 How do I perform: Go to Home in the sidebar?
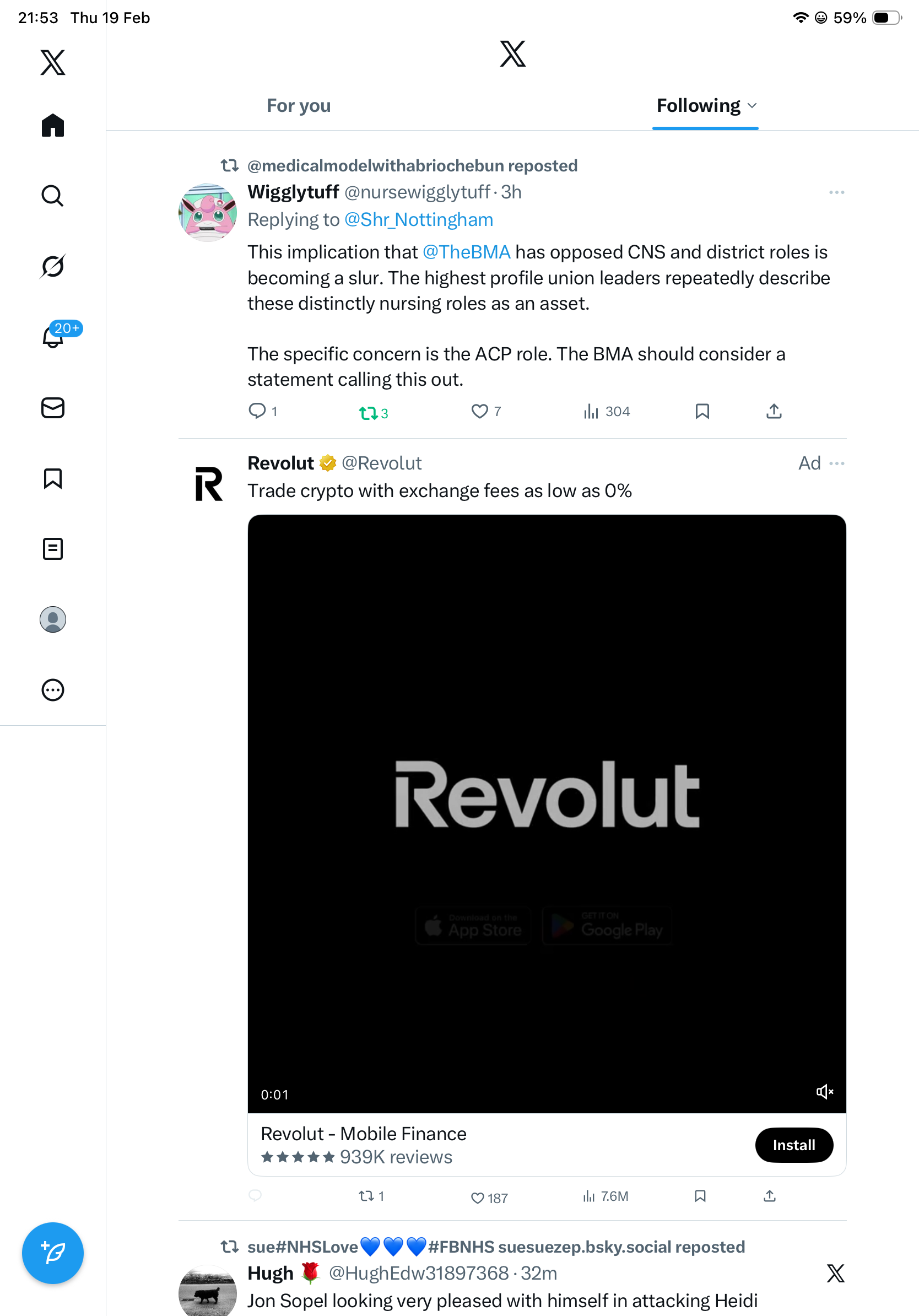[52, 125]
